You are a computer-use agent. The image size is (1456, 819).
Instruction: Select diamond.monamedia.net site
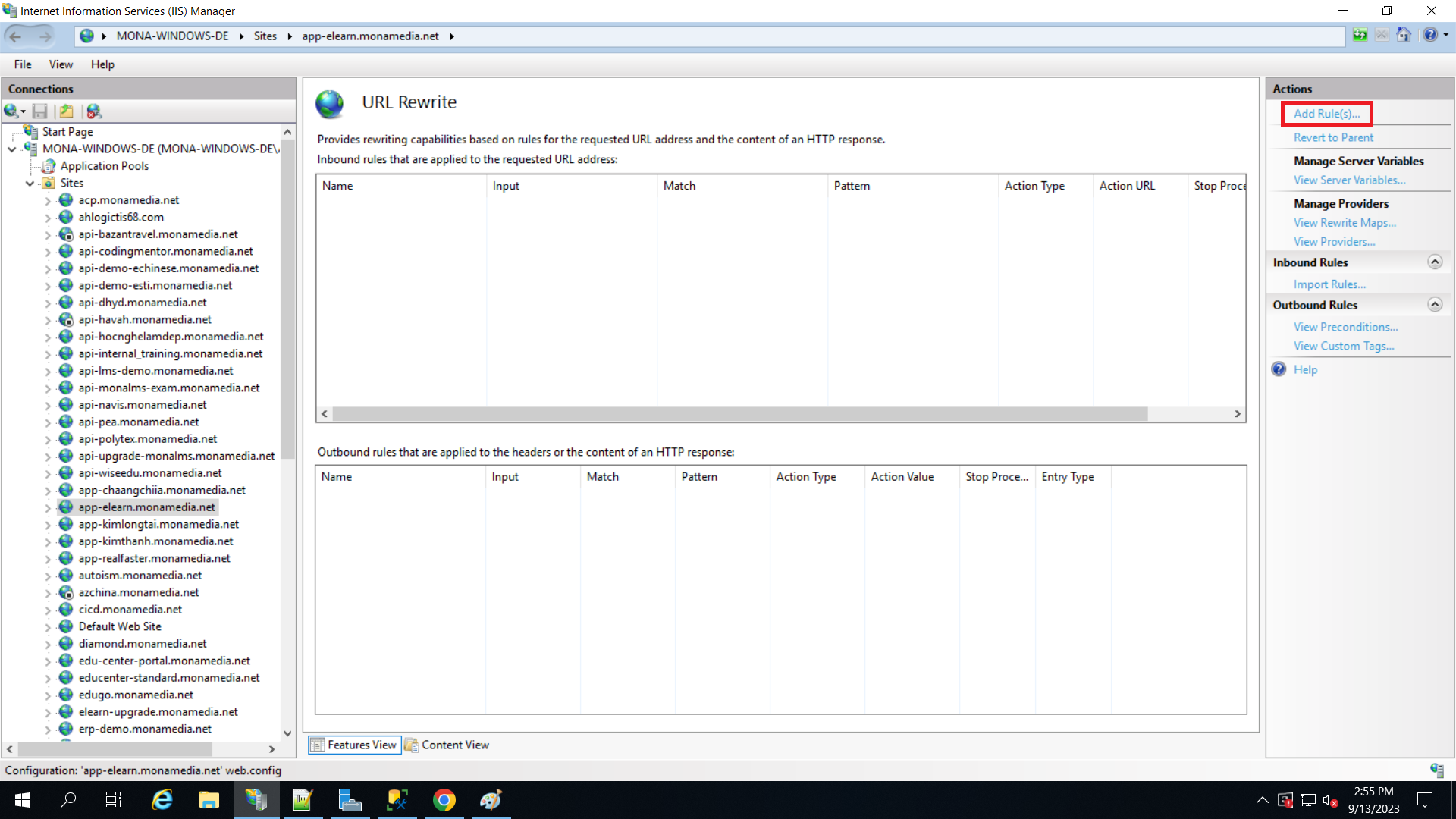(143, 643)
